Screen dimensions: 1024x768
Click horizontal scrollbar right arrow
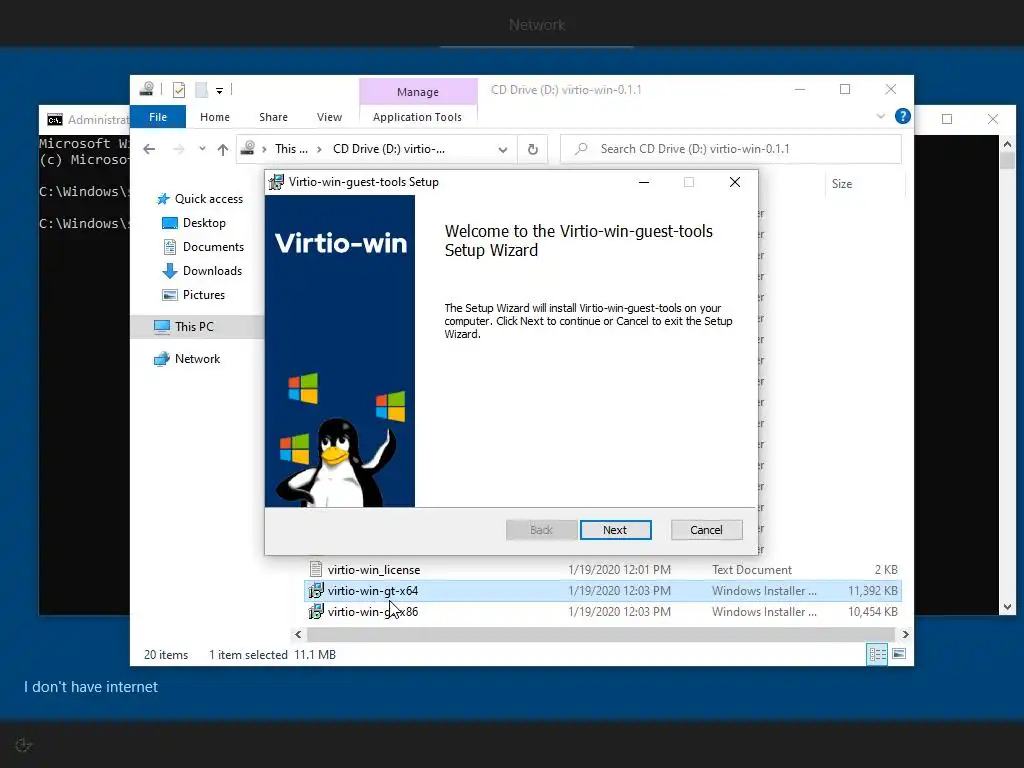point(904,634)
